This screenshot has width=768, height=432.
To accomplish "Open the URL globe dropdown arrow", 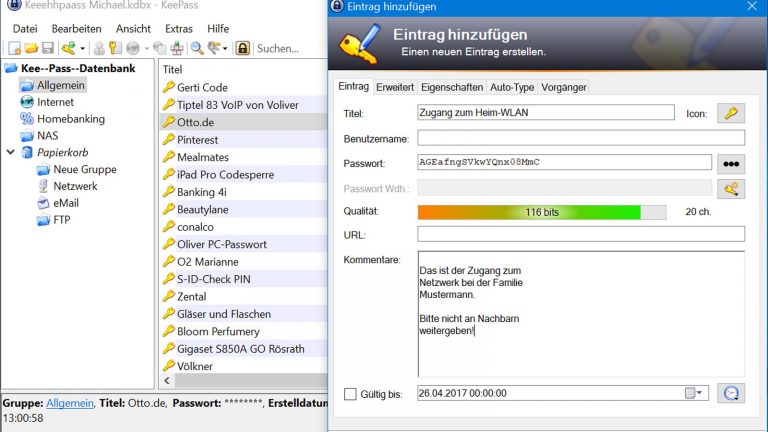I will tap(146, 48).
